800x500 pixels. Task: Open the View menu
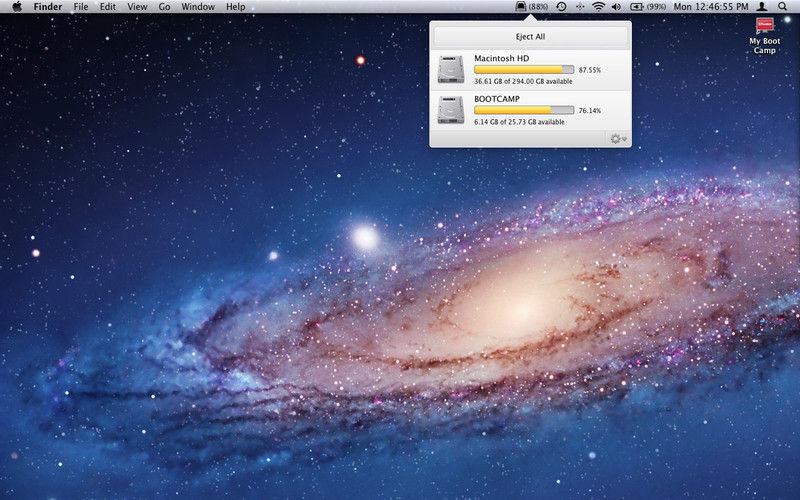(137, 7)
